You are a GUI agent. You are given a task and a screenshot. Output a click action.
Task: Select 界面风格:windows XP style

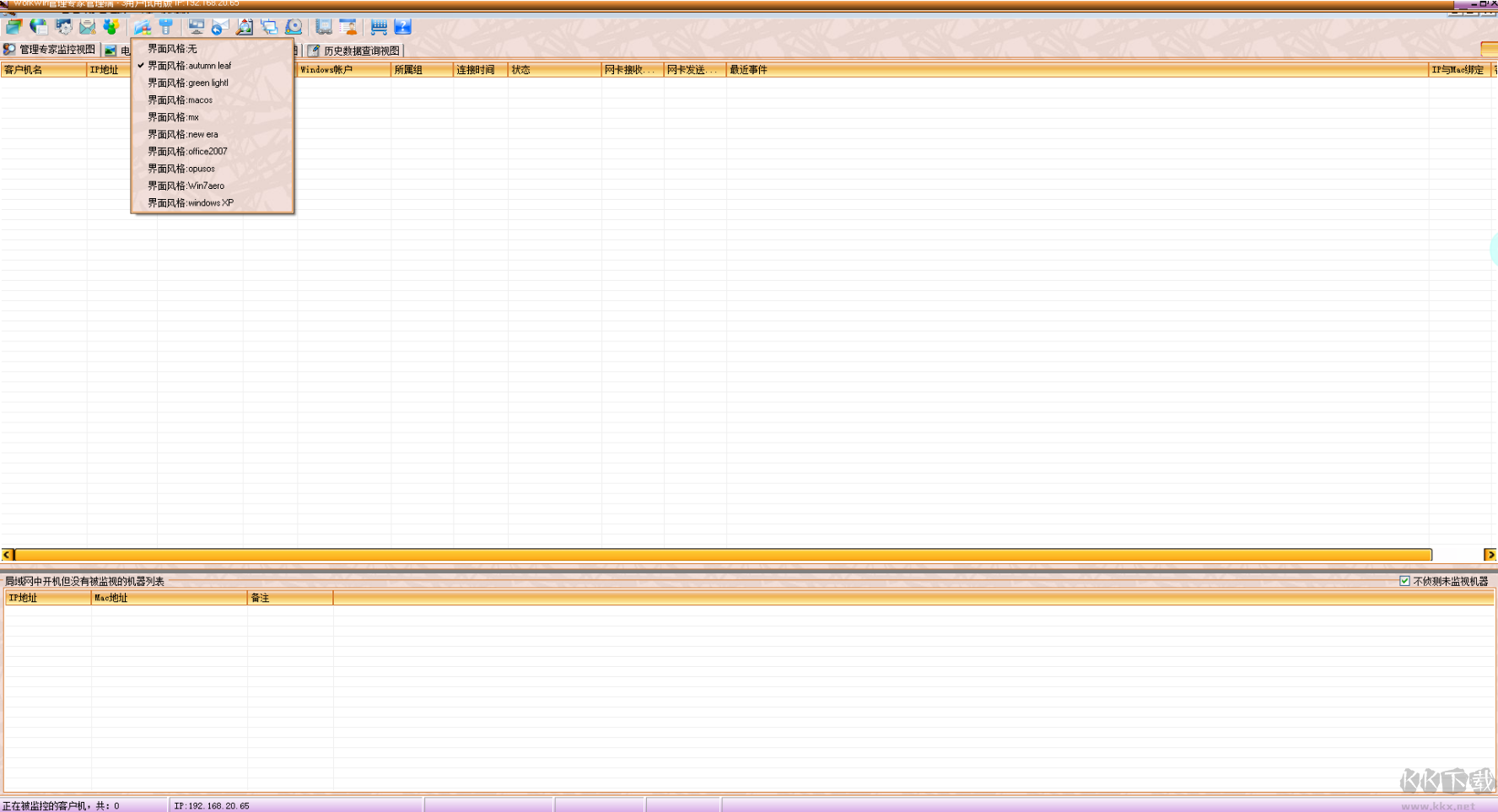[x=188, y=202]
